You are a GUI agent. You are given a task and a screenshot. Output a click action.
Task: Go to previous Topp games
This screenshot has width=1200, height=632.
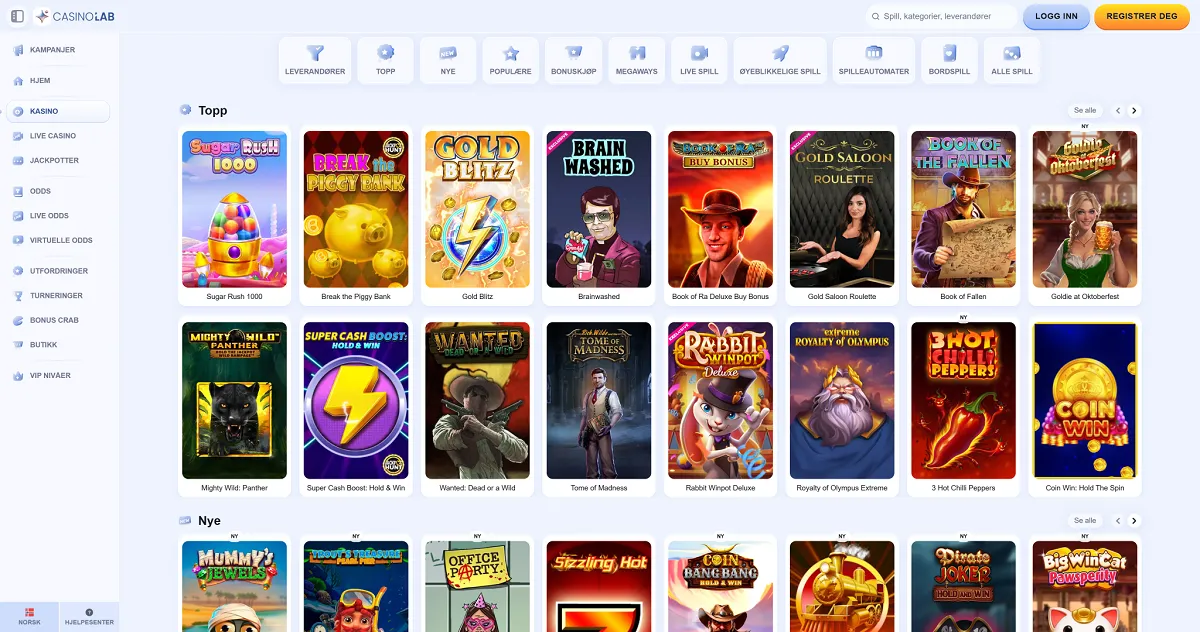pos(1119,111)
